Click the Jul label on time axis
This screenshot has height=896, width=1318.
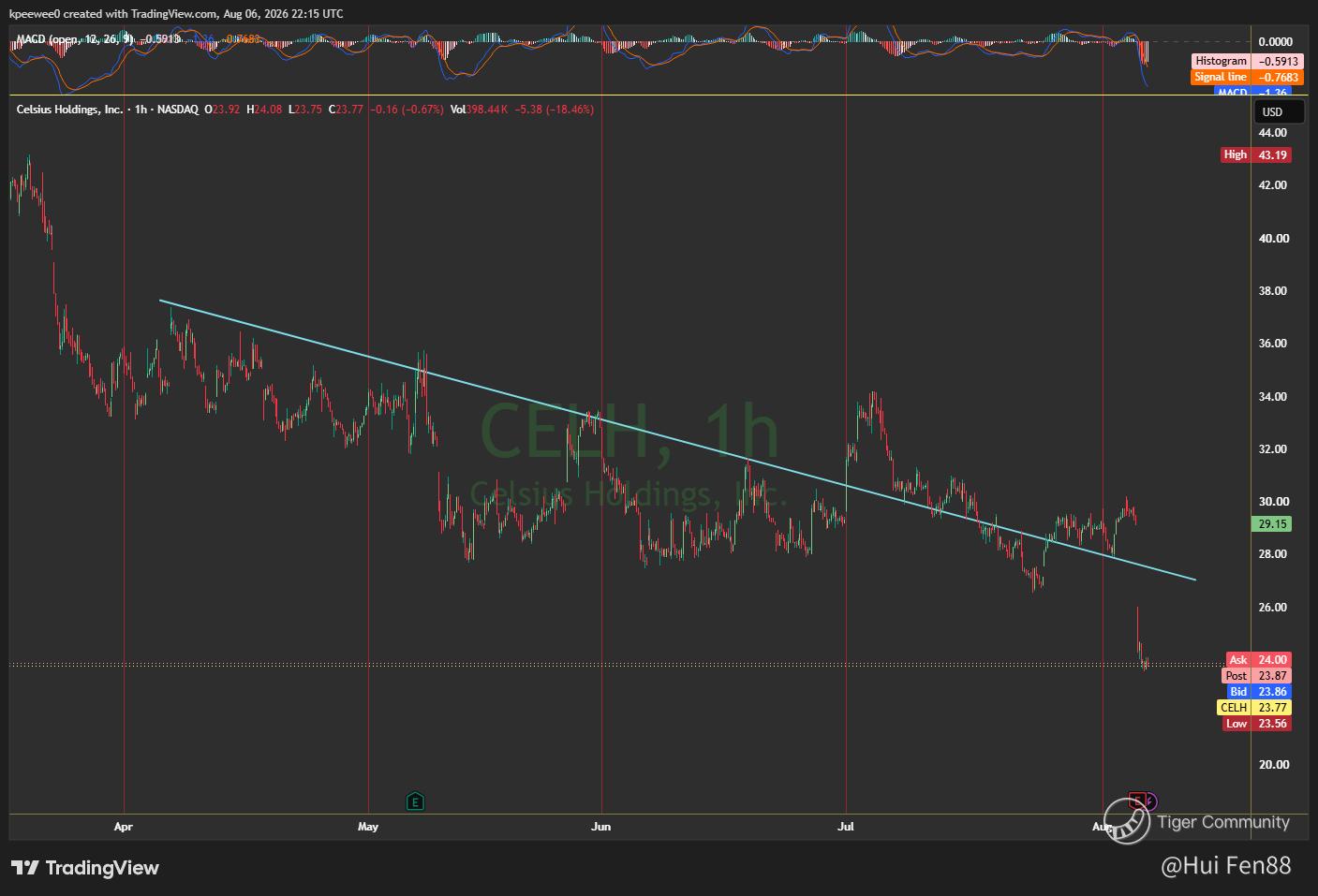(846, 827)
